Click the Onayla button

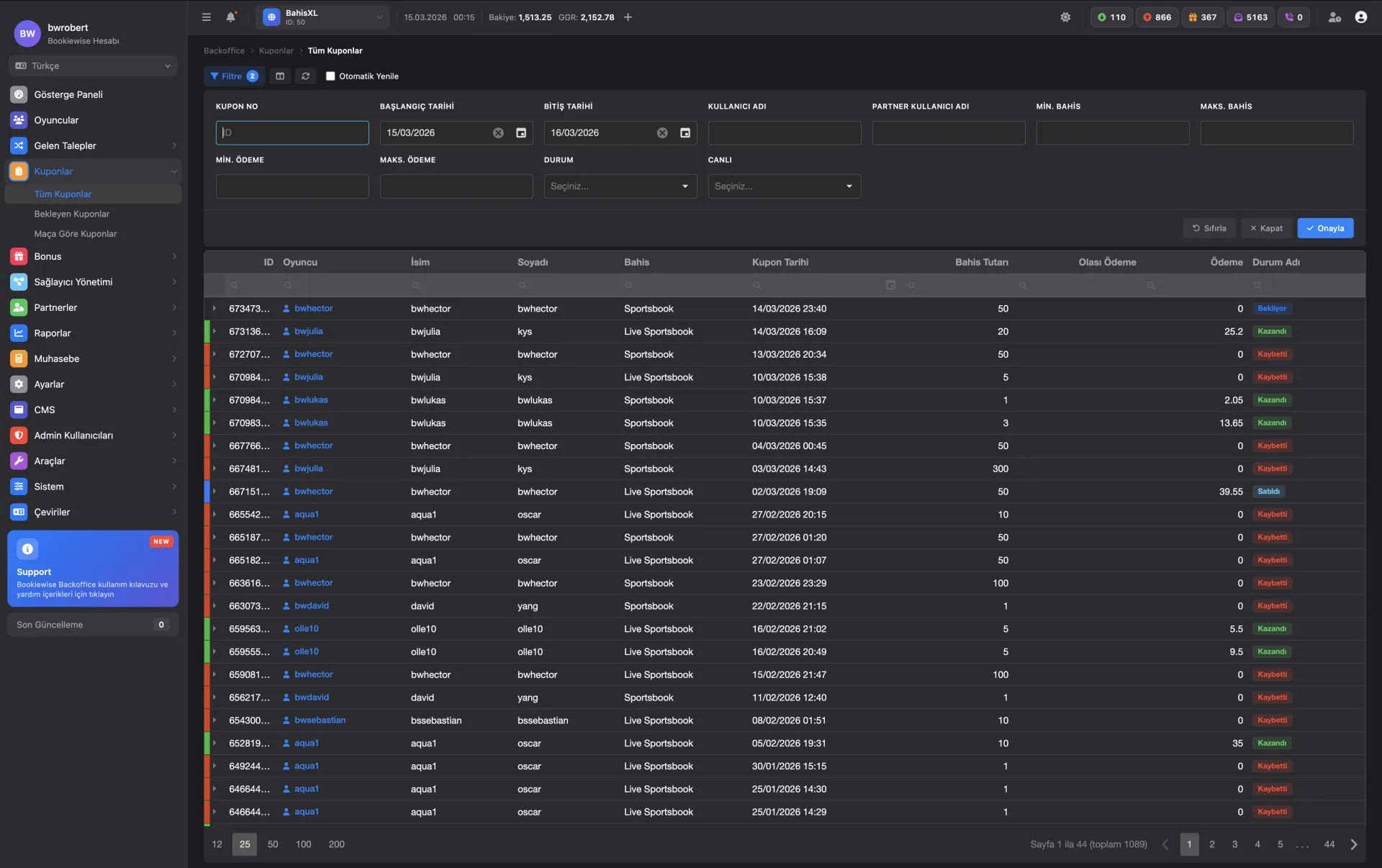click(1325, 228)
